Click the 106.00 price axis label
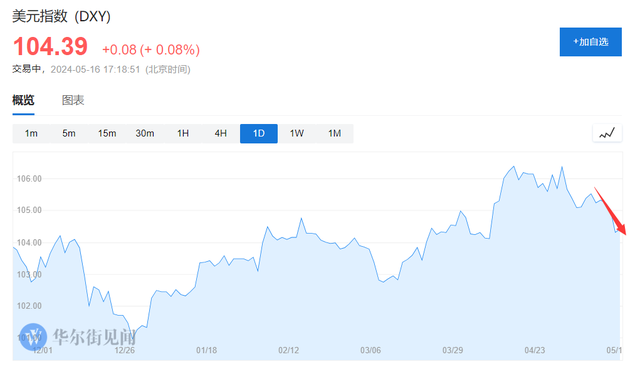Viewport: 640px width, 367px height. point(29,179)
